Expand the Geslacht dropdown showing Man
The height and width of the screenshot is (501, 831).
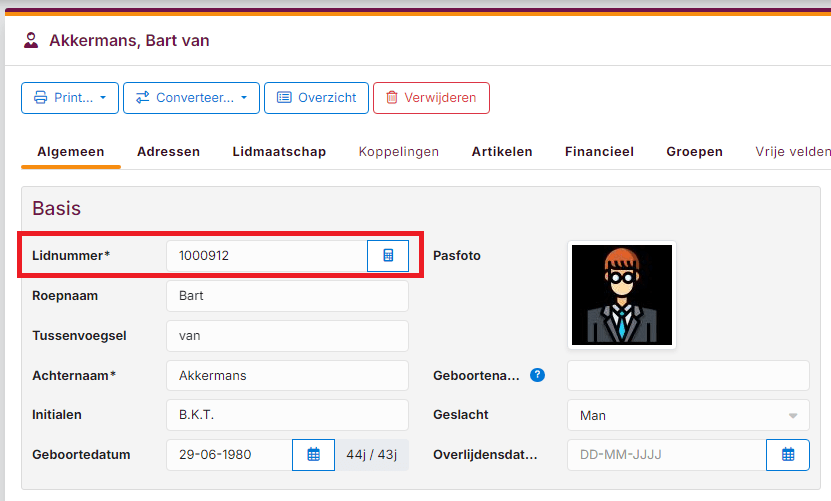click(688, 415)
